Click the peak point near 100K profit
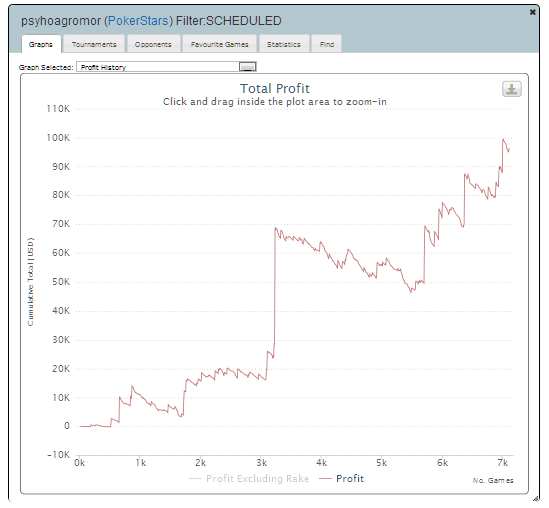This screenshot has width=549, height=508. (503, 139)
